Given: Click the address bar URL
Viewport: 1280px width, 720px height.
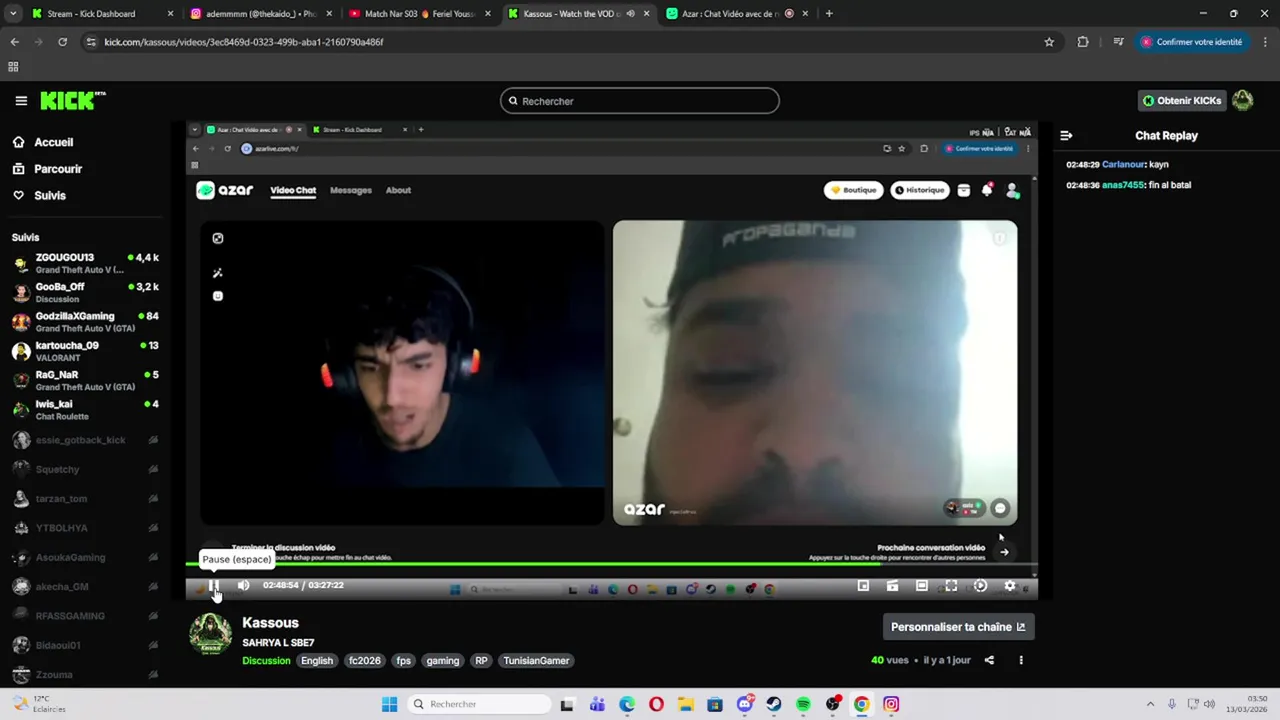Looking at the screenshot, I should (244, 42).
